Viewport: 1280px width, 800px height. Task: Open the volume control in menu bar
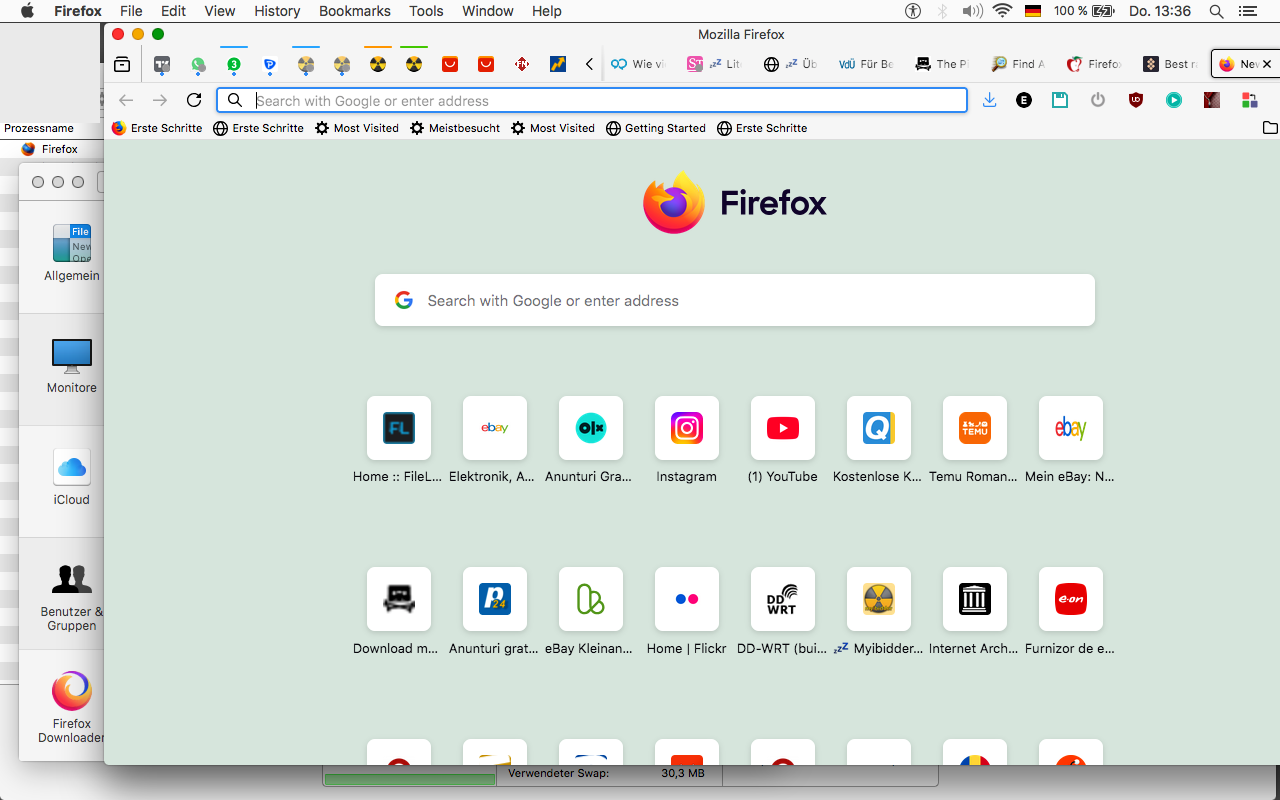click(971, 11)
